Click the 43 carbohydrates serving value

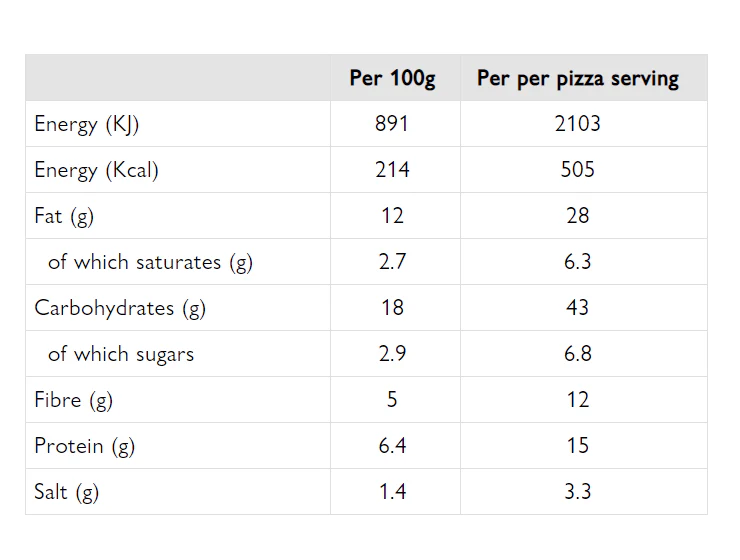tap(578, 308)
